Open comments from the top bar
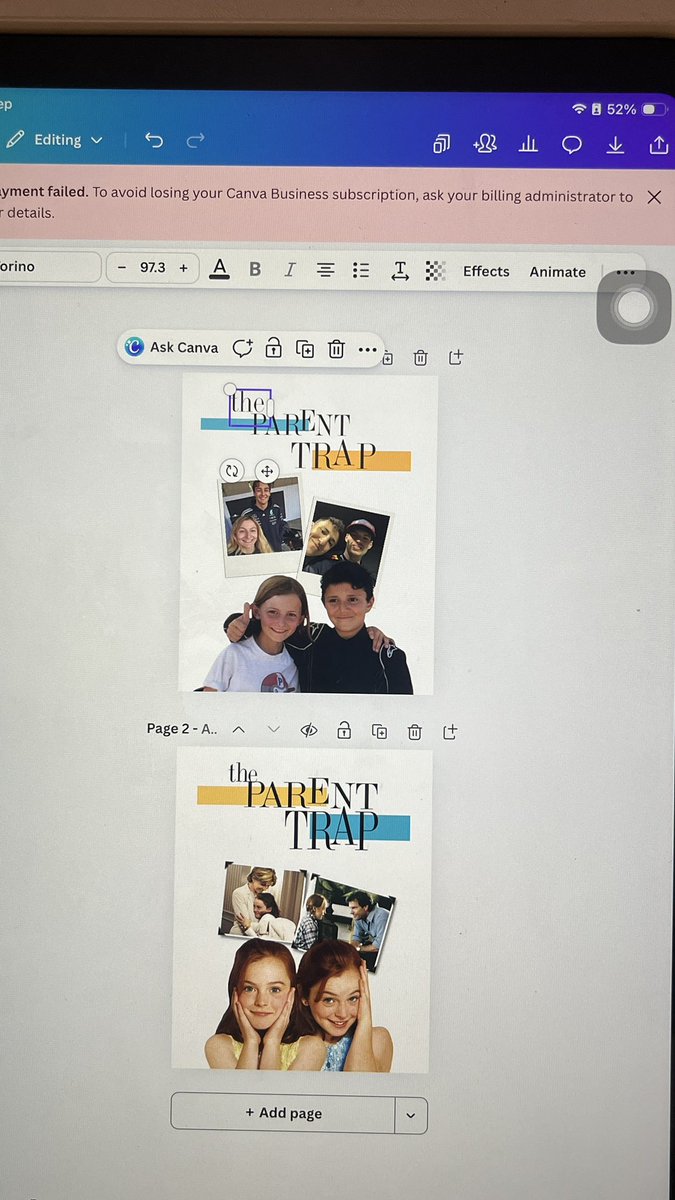The image size is (675, 1200). [x=572, y=145]
